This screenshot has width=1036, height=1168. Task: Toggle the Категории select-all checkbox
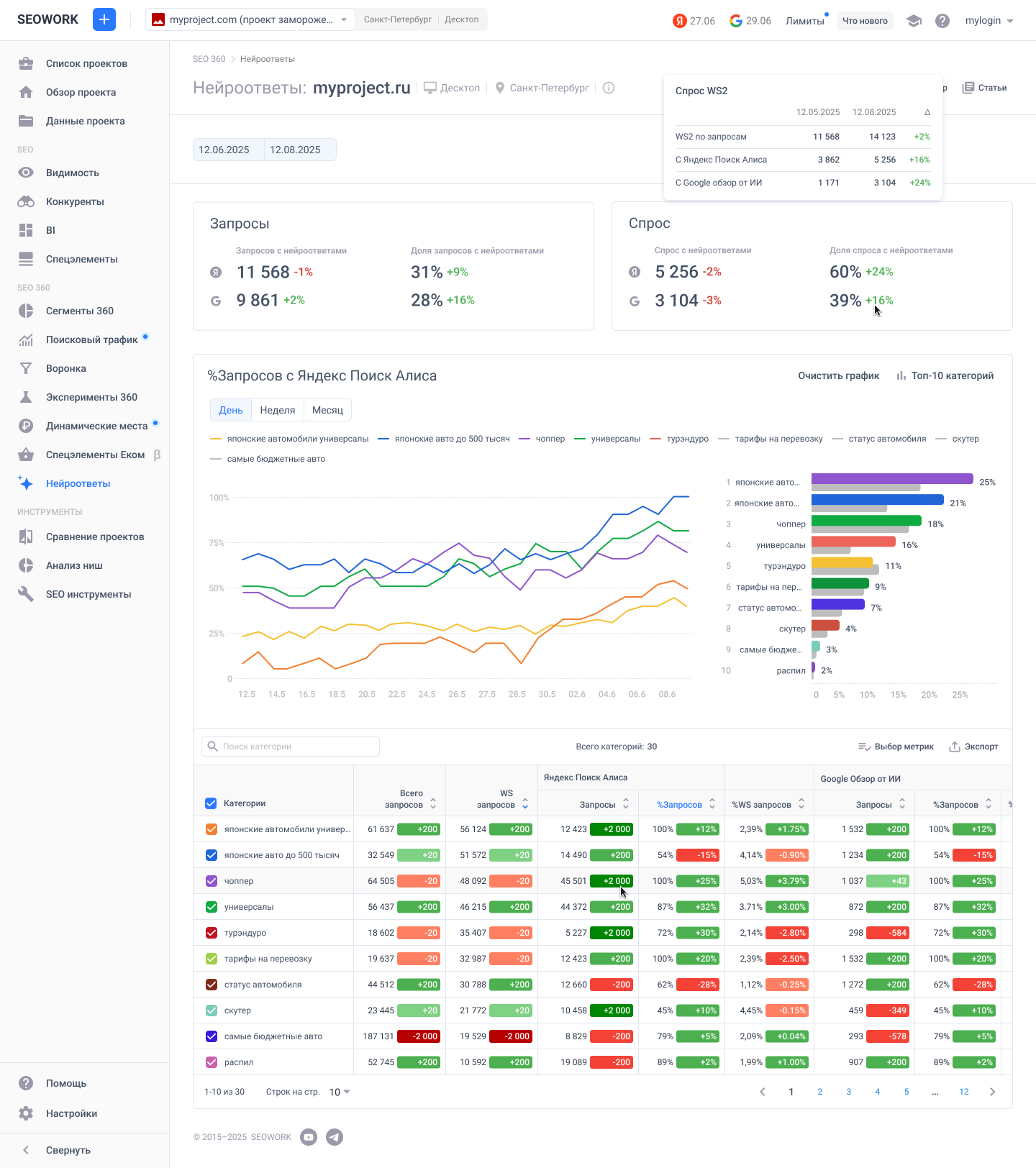coord(211,803)
